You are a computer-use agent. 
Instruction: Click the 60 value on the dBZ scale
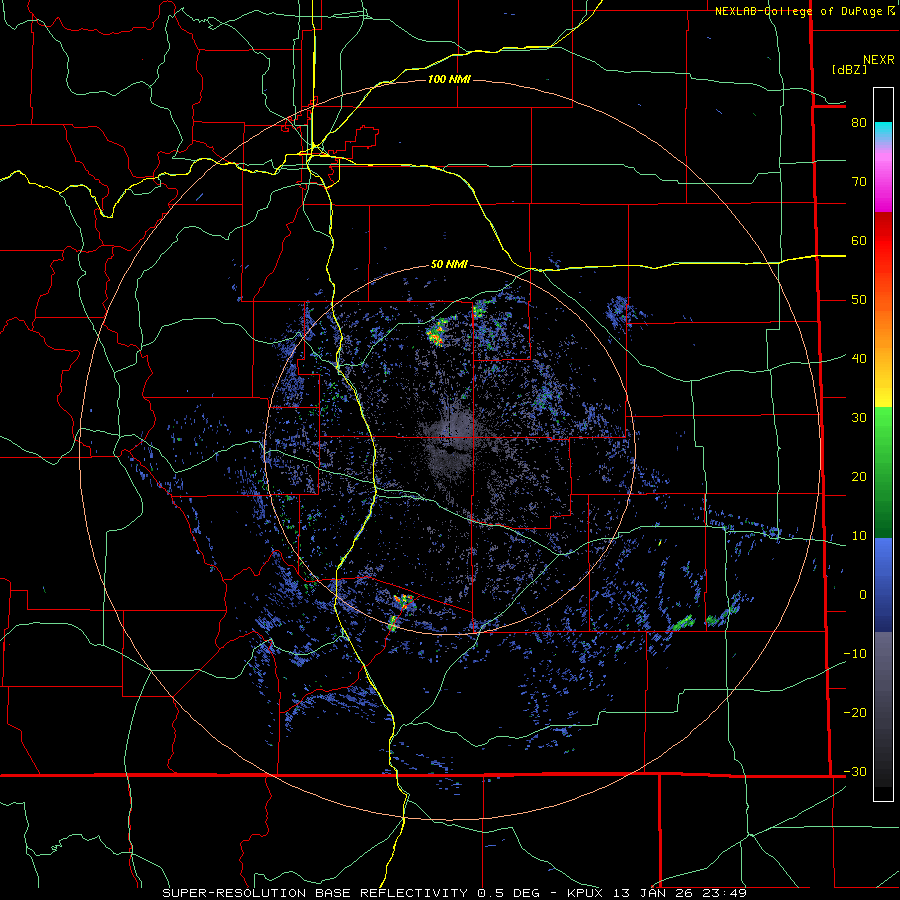tap(859, 240)
